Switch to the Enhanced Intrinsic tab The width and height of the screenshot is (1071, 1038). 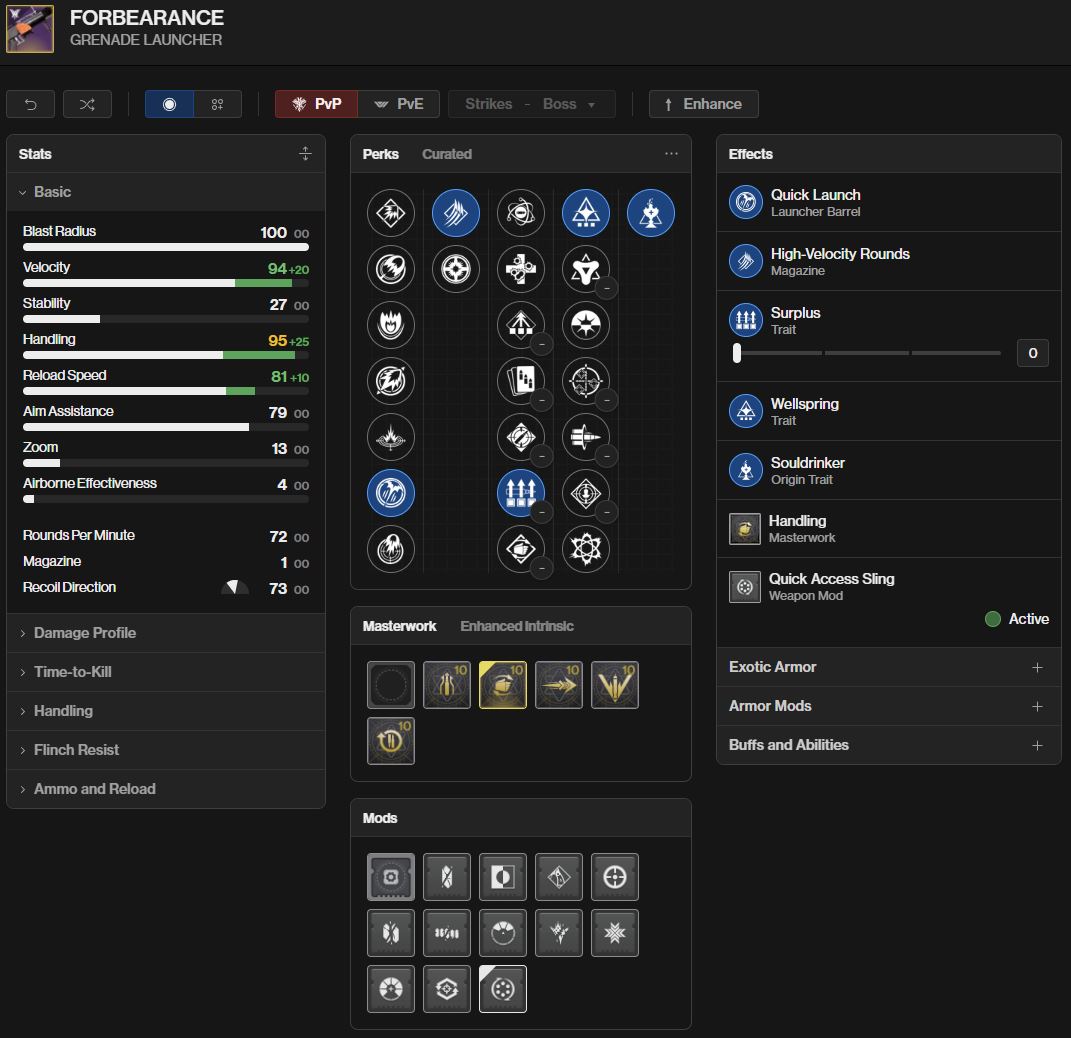point(517,626)
